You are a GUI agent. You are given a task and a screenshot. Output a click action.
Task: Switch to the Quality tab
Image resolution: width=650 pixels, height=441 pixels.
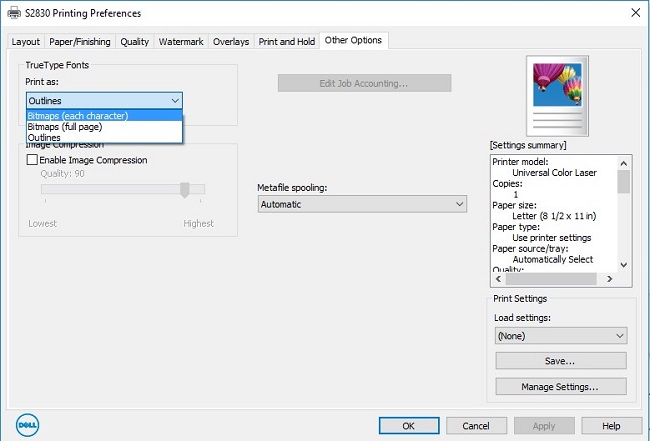(135, 42)
